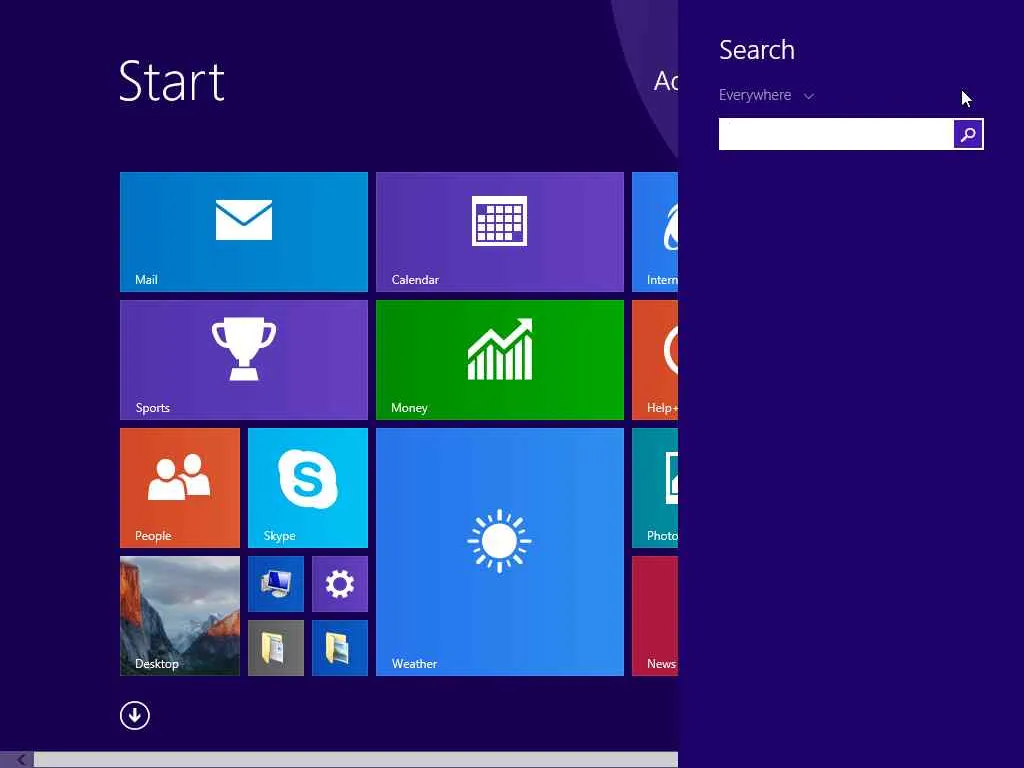Click the search magnifier button
Screen dimensions: 1024x768
968,134
